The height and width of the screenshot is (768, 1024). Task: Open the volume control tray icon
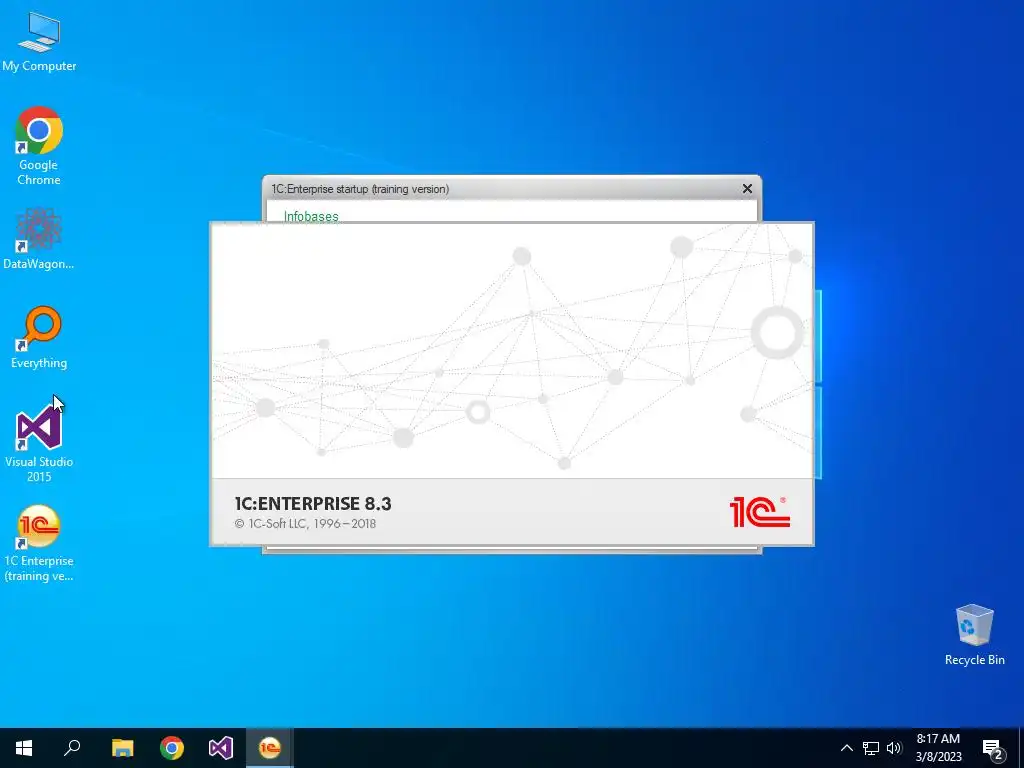pyautogui.click(x=894, y=748)
